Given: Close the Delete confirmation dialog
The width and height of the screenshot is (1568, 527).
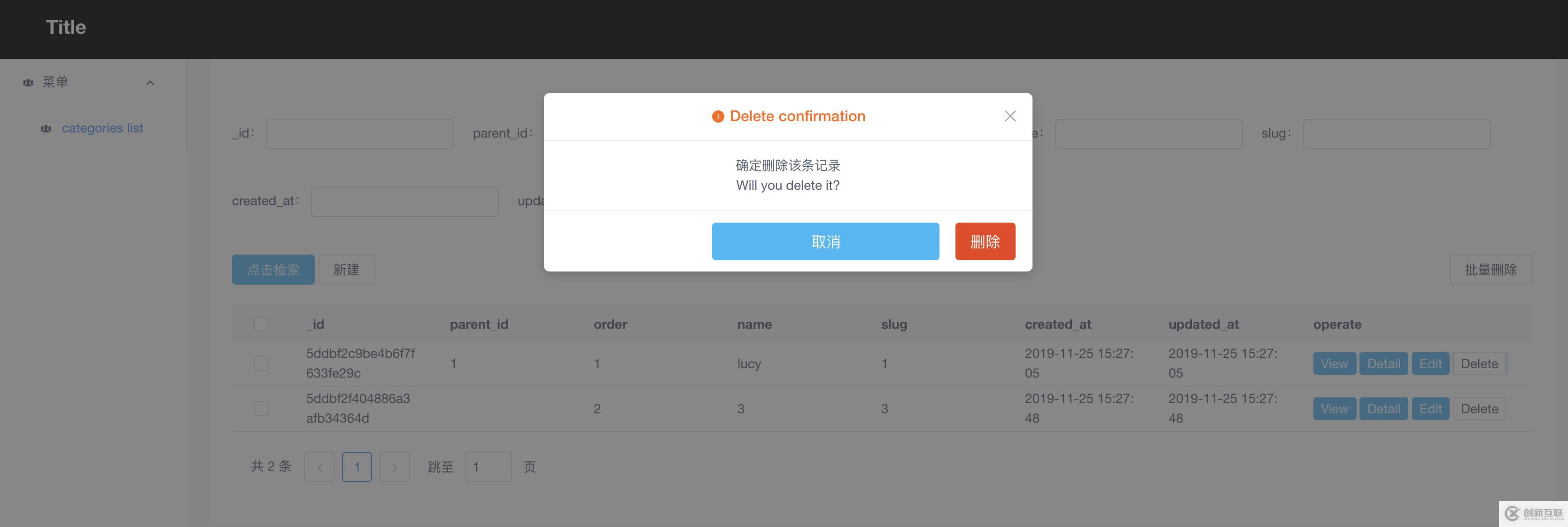Looking at the screenshot, I should coord(1010,116).
